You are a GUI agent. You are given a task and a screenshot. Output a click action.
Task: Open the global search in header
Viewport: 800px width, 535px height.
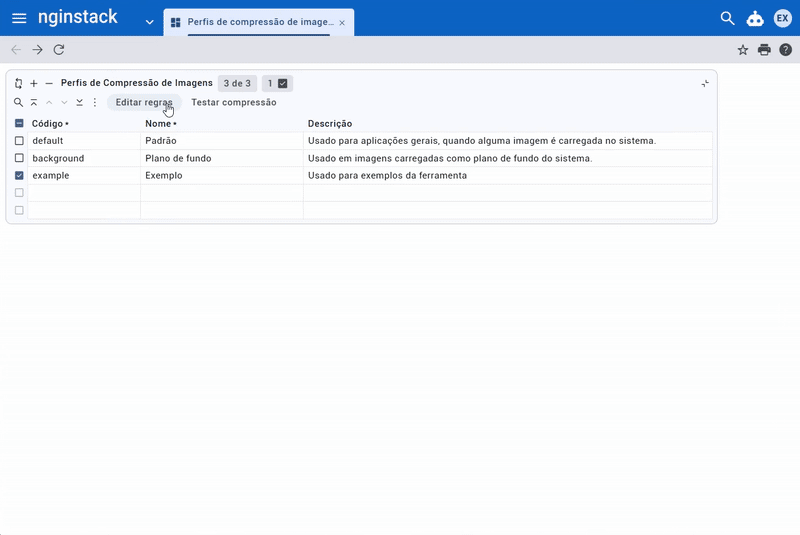point(727,18)
